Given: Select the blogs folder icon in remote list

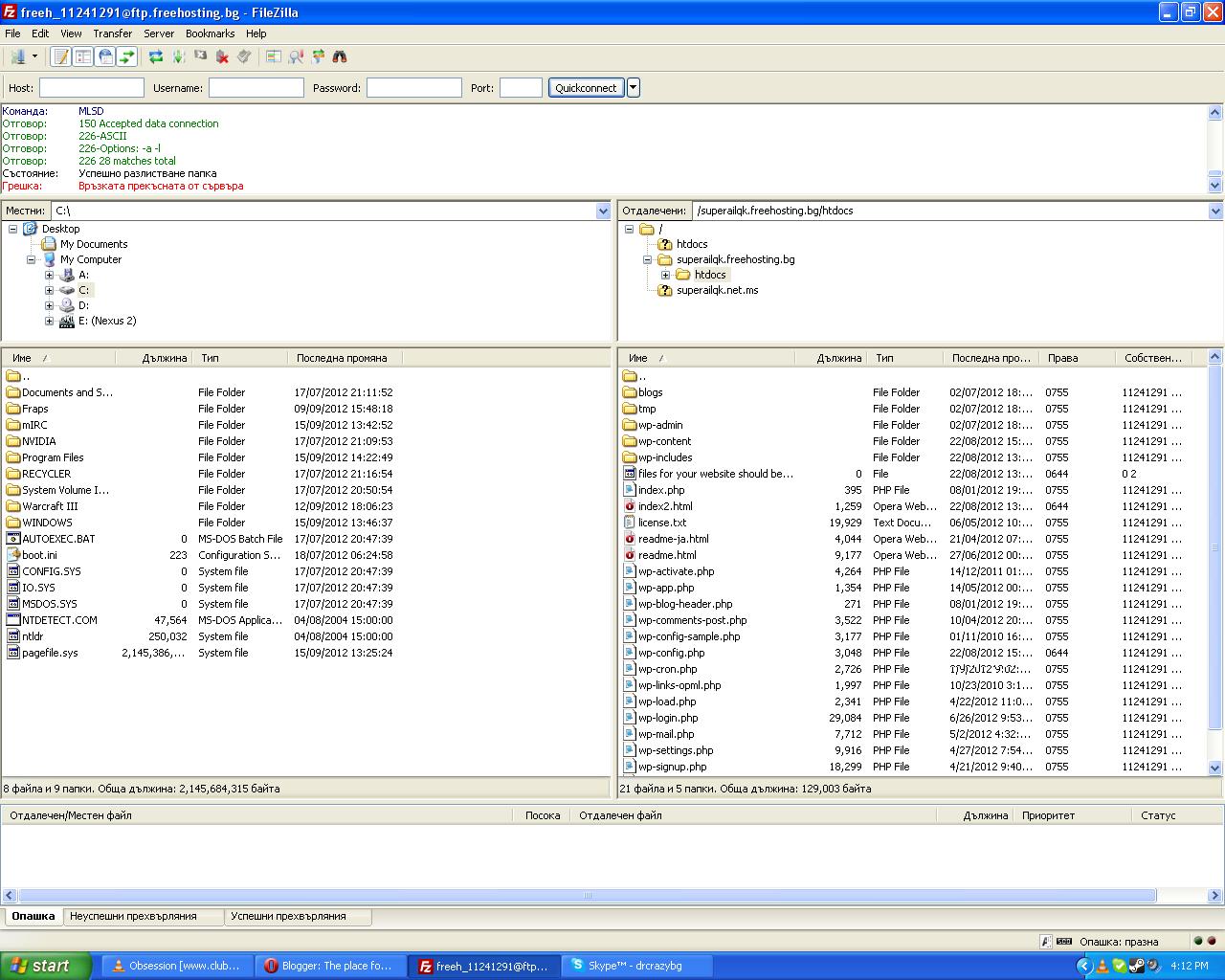Looking at the screenshot, I should click(630, 392).
